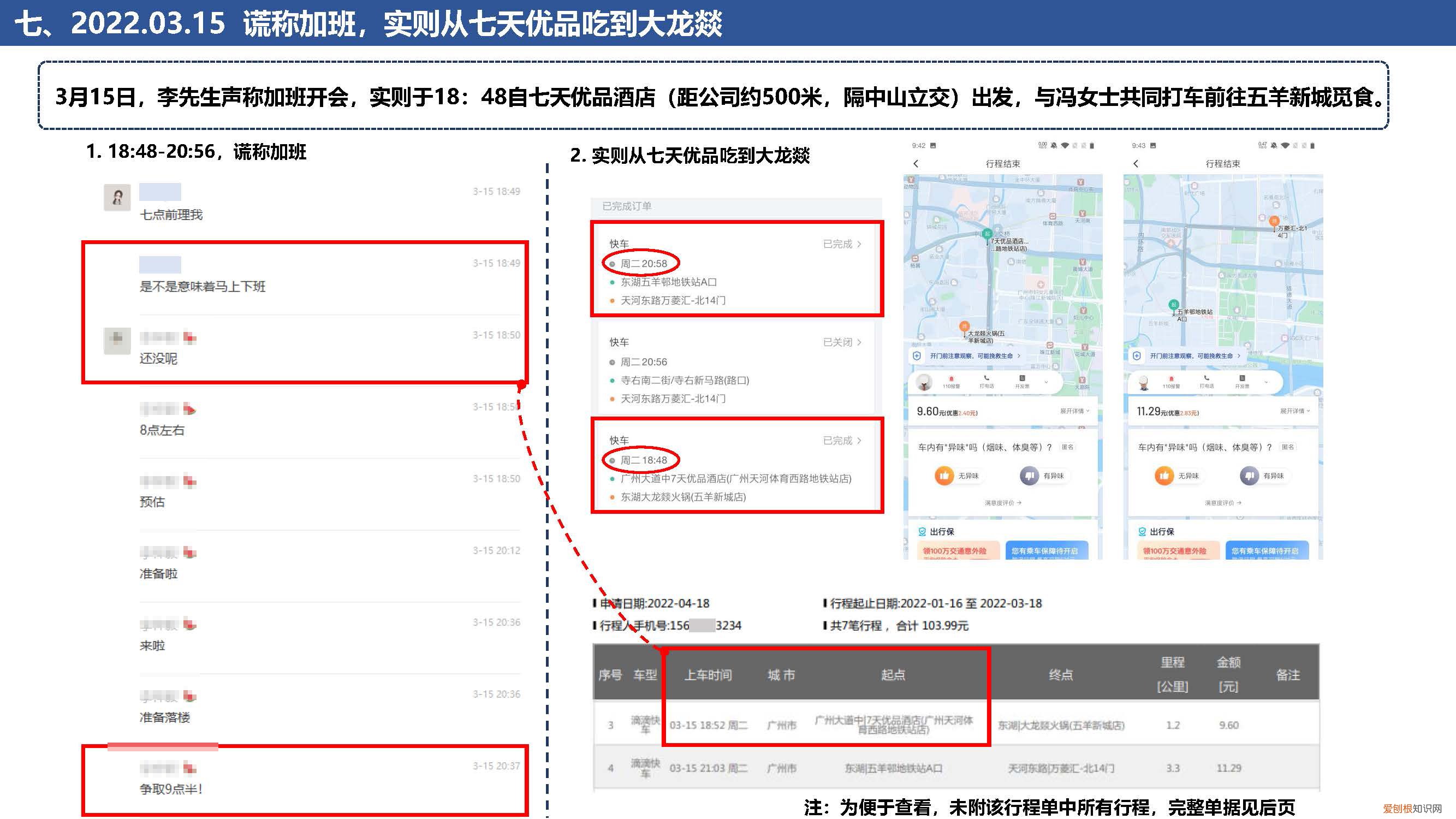Tap the 打电话 phone icon
1456x819 pixels.
click(x=986, y=379)
